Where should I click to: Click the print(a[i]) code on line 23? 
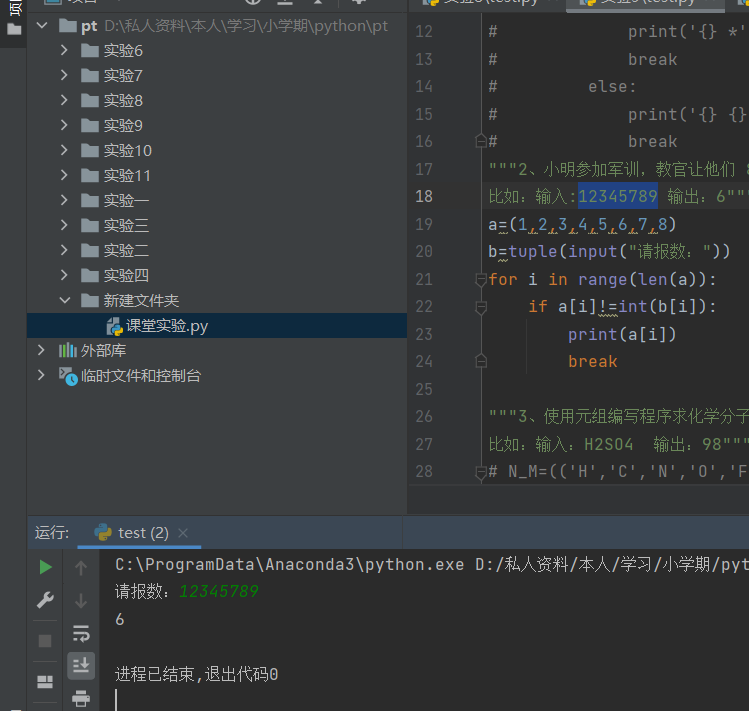pyautogui.click(x=622, y=334)
